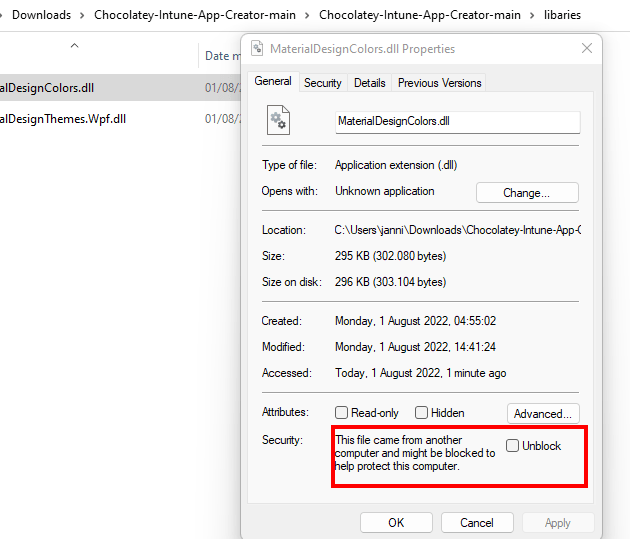This screenshot has width=630, height=539.
Task: Click the file name text field
Action: 457,122
